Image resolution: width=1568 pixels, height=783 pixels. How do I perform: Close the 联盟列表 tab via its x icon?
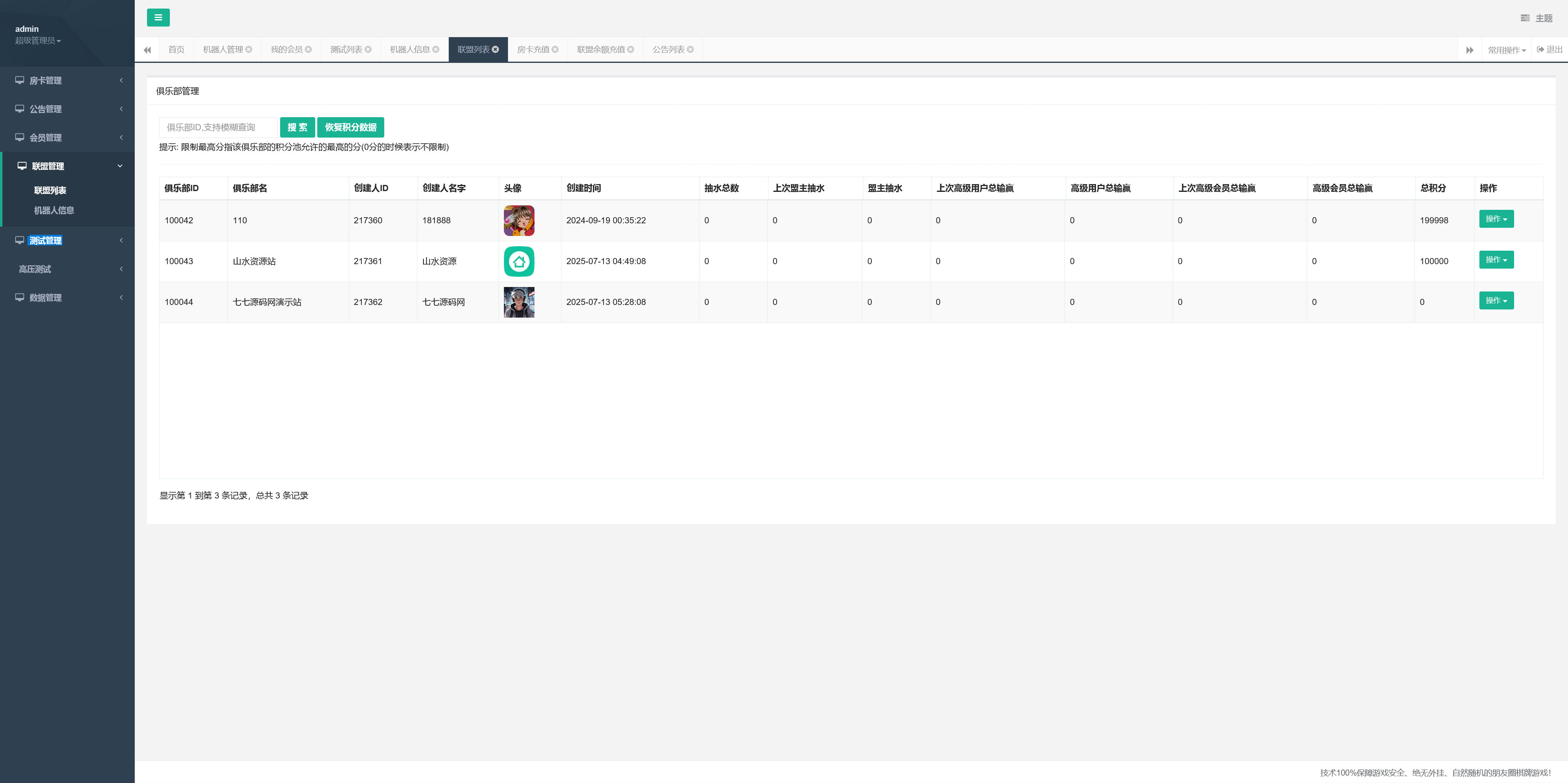495,50
